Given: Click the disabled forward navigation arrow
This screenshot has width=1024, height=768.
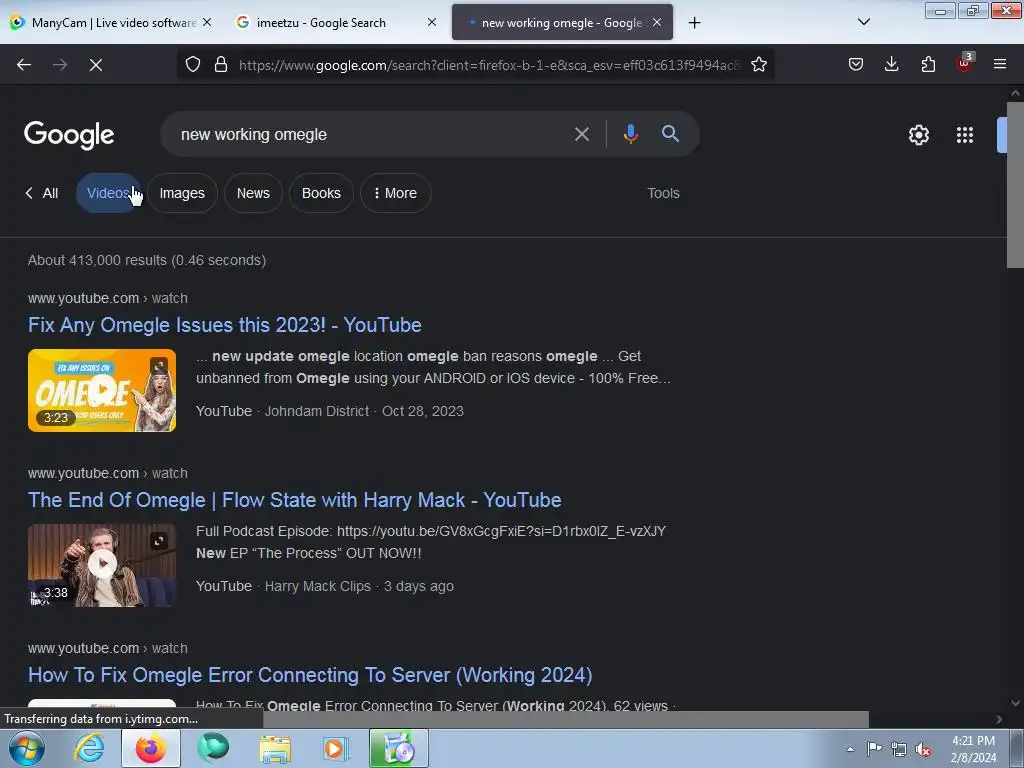Looking at the screenshot, I should (x=60, y=65).
